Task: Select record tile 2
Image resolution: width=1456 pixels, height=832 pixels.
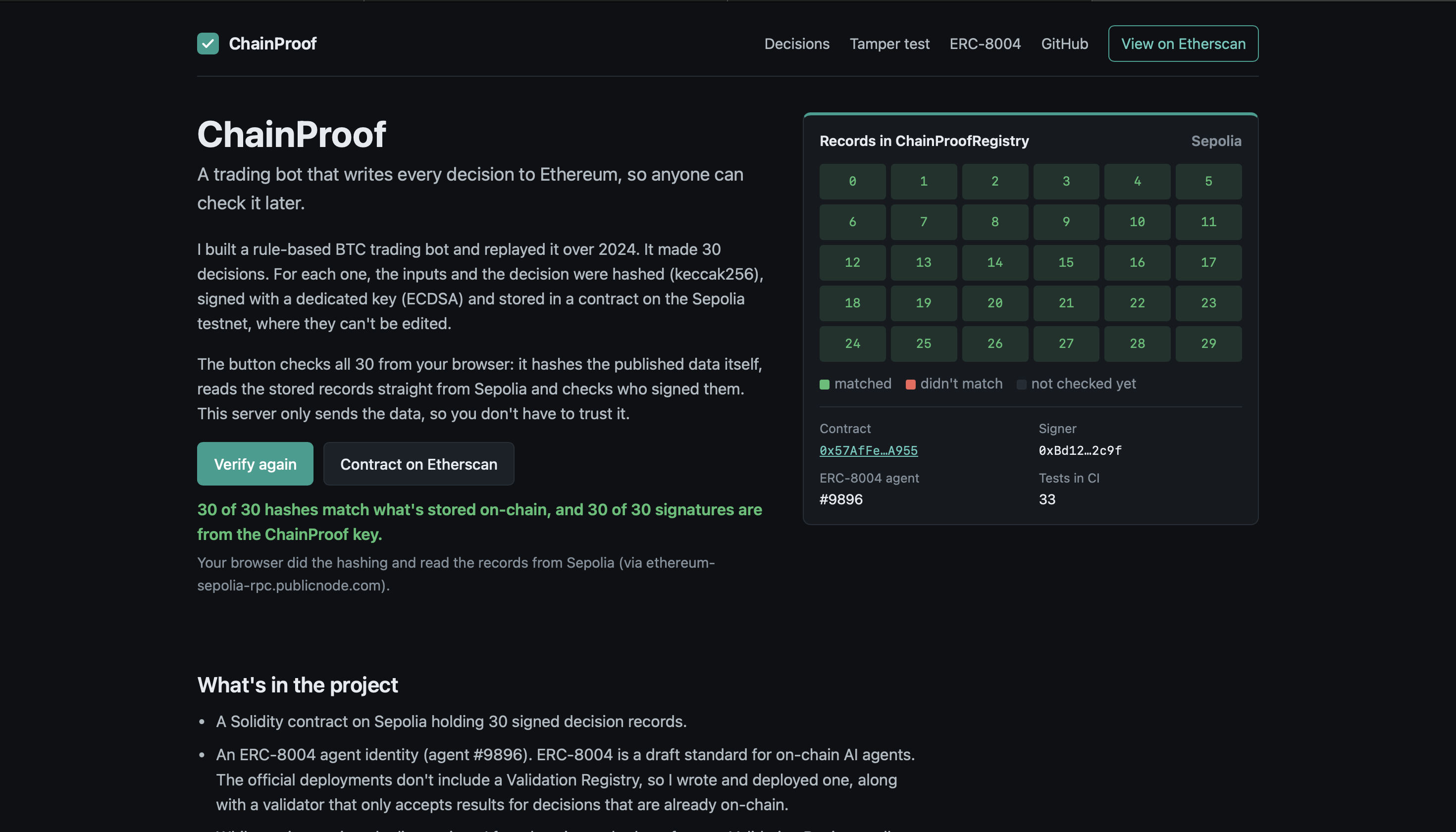Action: [994, 181]
